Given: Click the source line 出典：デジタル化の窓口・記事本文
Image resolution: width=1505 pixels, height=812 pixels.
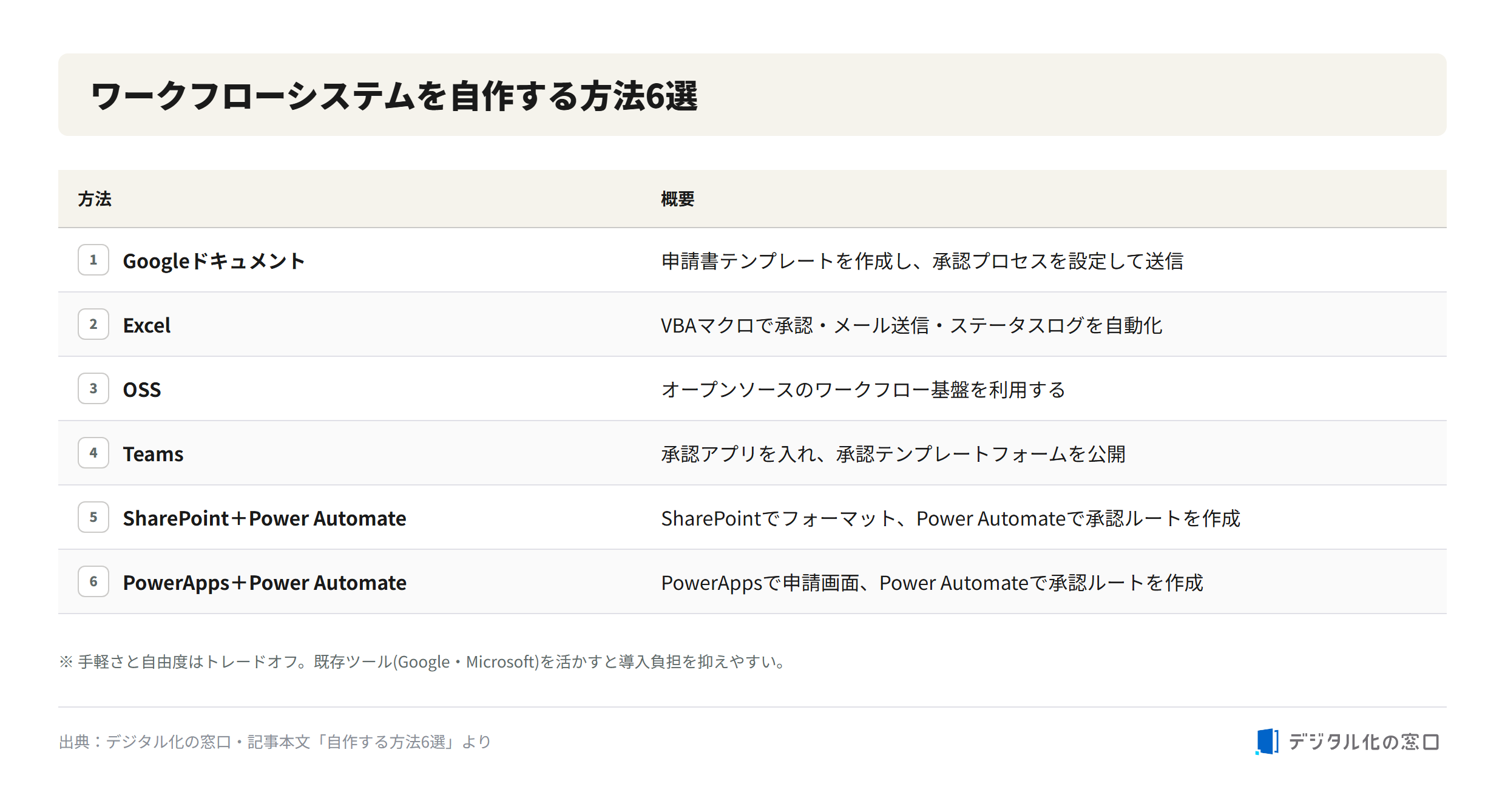Looking at the screenshot, I should (x=275, y=742).
